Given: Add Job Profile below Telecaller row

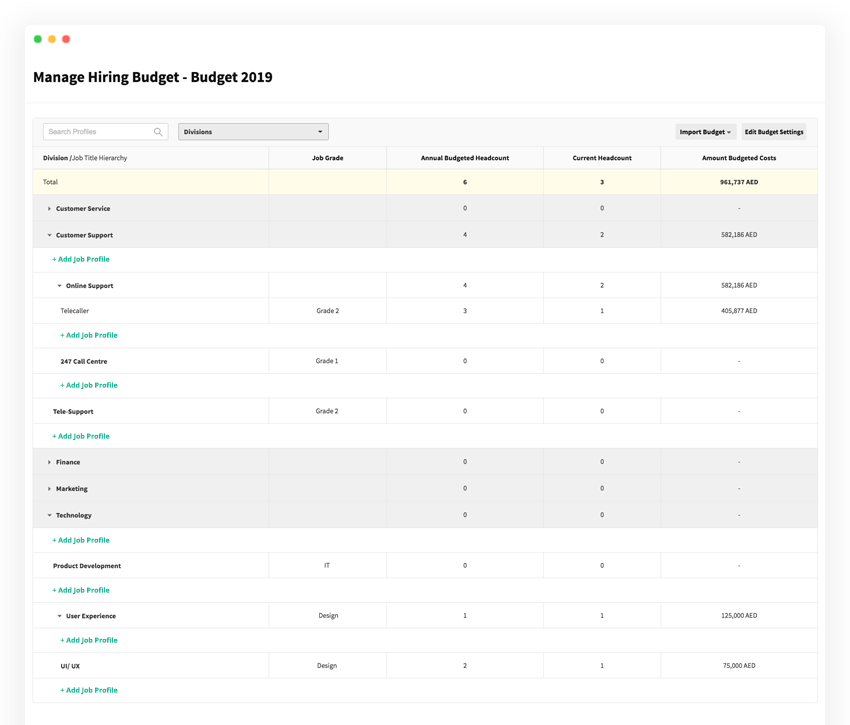Looking at the screenshot, I should point(89,335).
